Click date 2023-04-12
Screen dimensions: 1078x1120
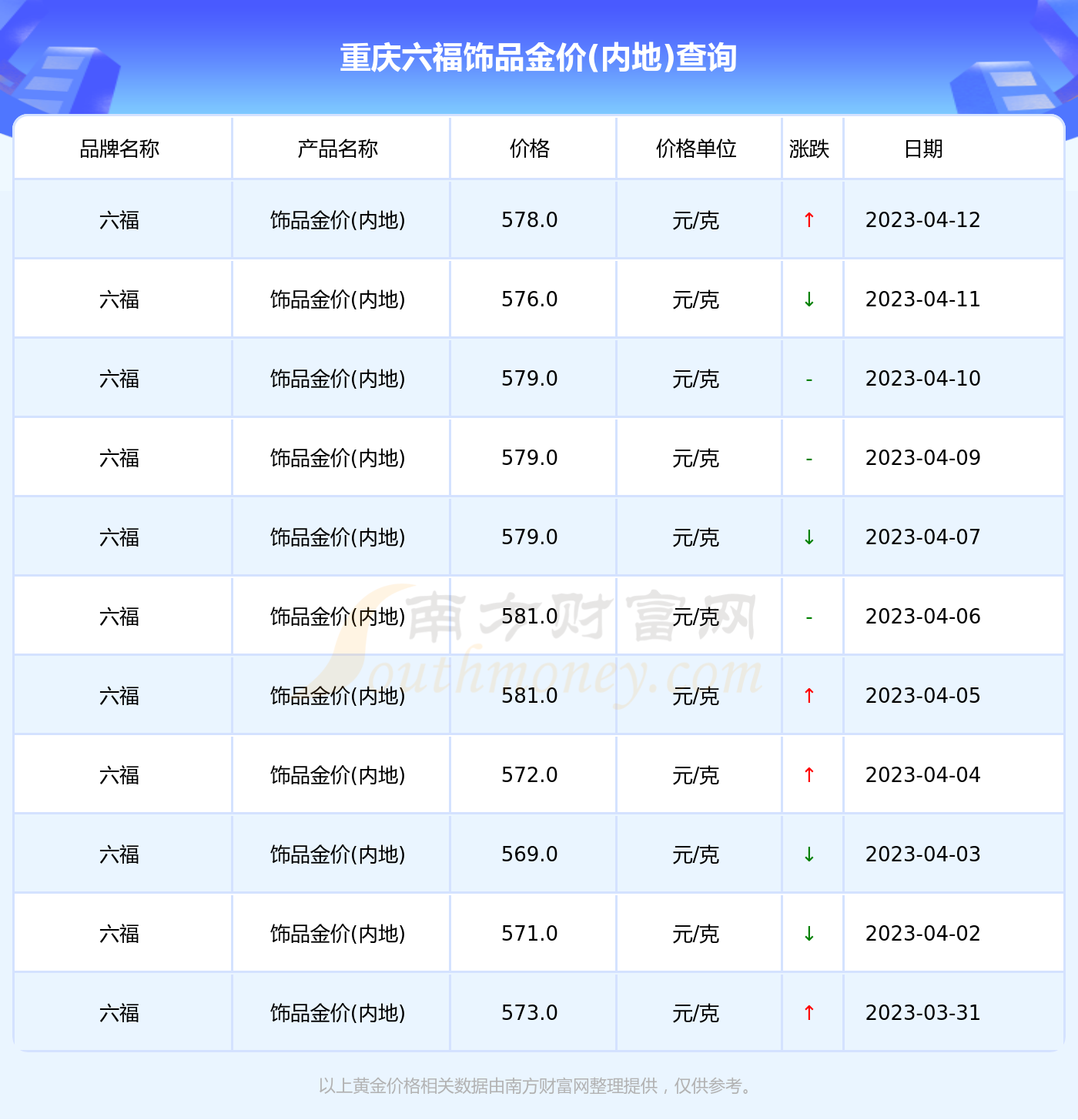pyautogui.click(x=923, y=220)
